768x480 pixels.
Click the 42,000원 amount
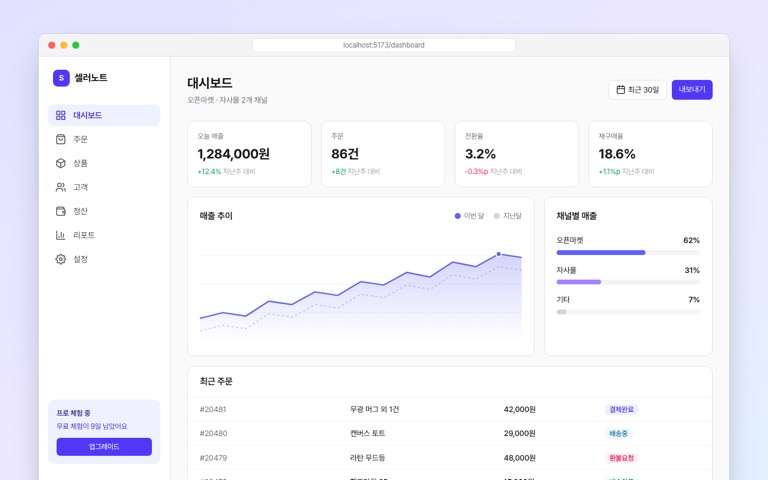(520, 409)
